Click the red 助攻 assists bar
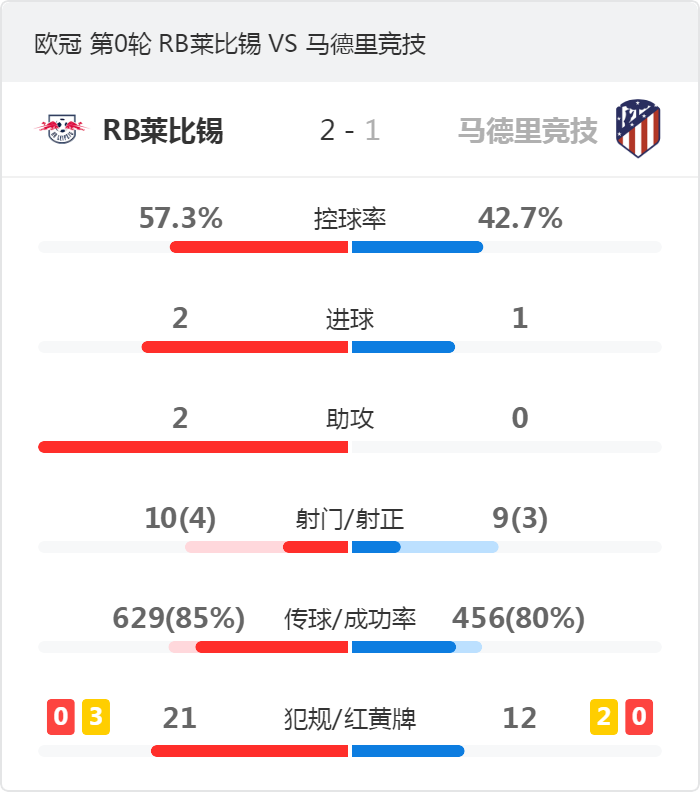Viewport: 700px width, 792px height. [193, 447]
